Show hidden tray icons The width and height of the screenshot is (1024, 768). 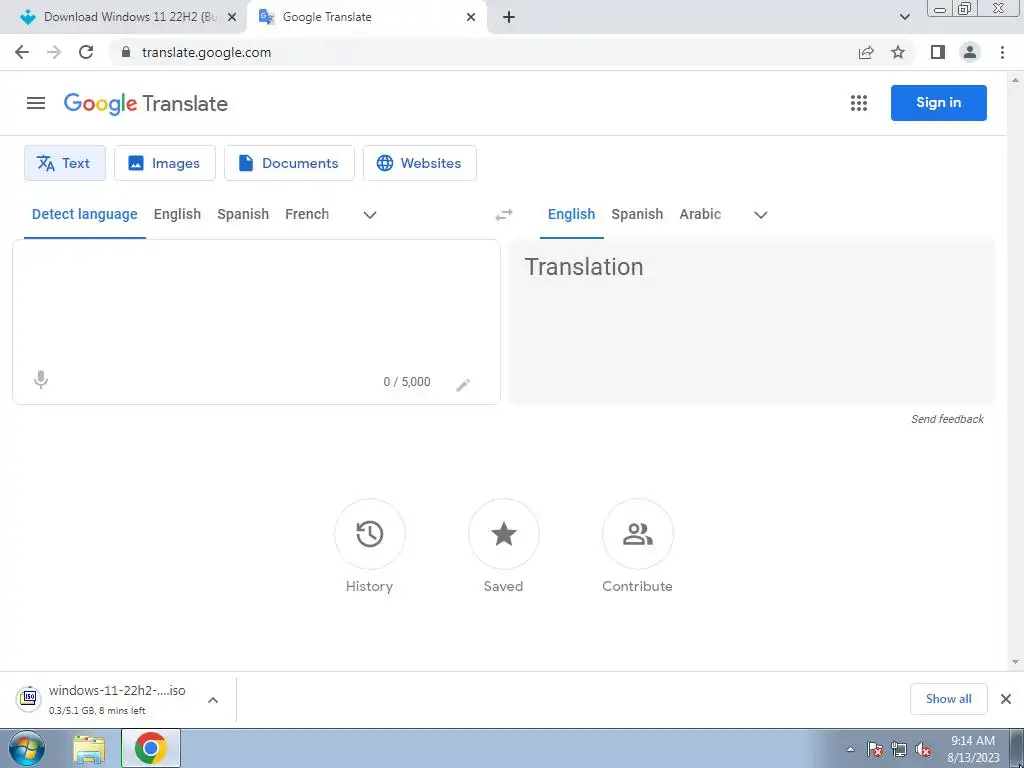pyautogui.click(x=850, y=749)
